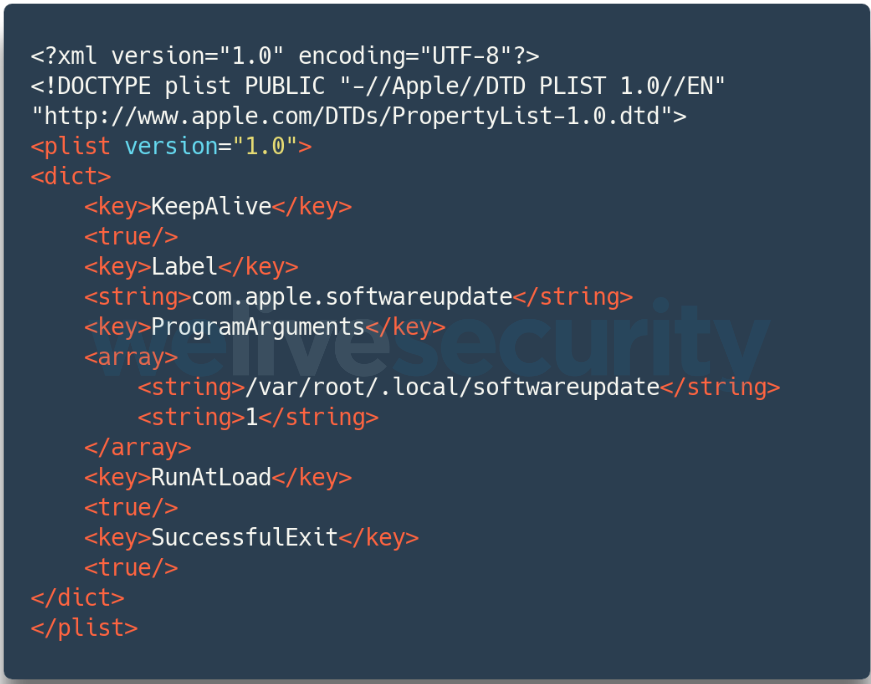This screenshot has height=684, width=871.
Task: Click the RunAtLoad key text
Action: 211,477
